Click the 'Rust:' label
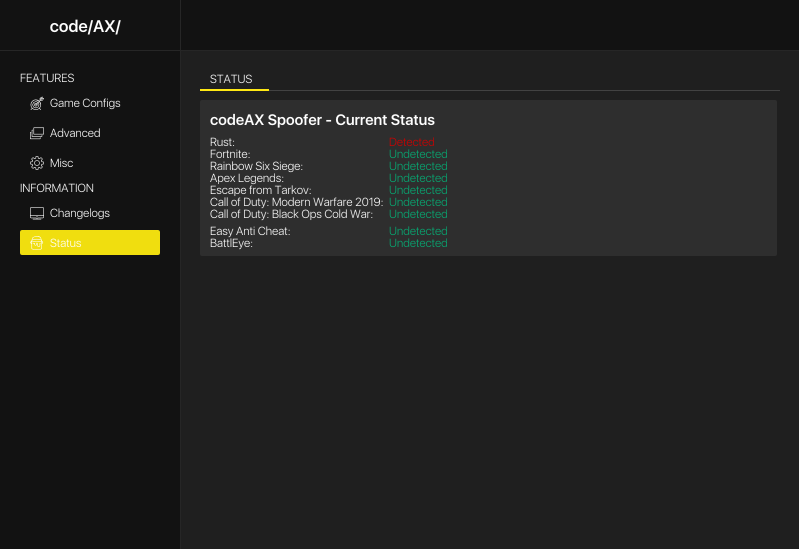This screenshot has height=549, width=799. pyautogui.click(x=222, y=142)
